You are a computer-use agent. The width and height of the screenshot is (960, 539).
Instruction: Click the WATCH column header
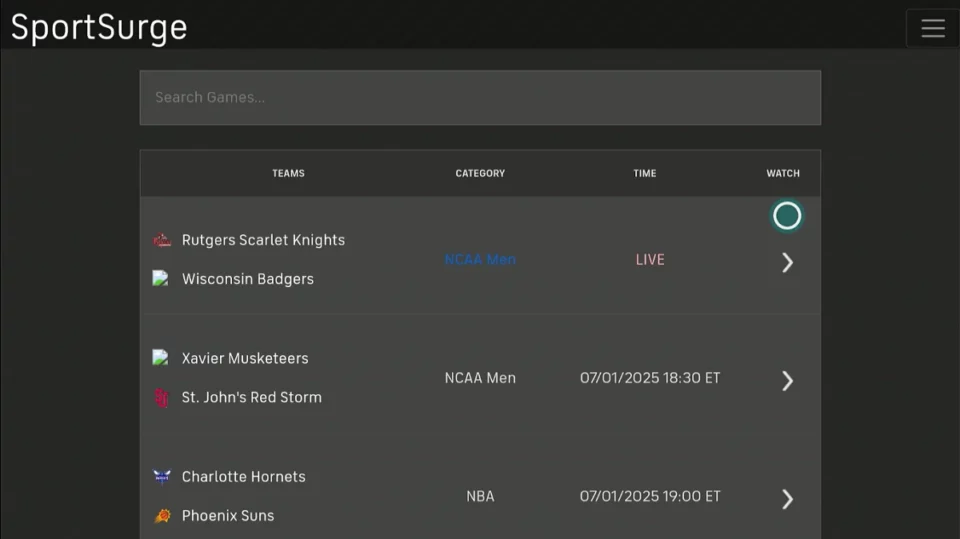[783, 173]
